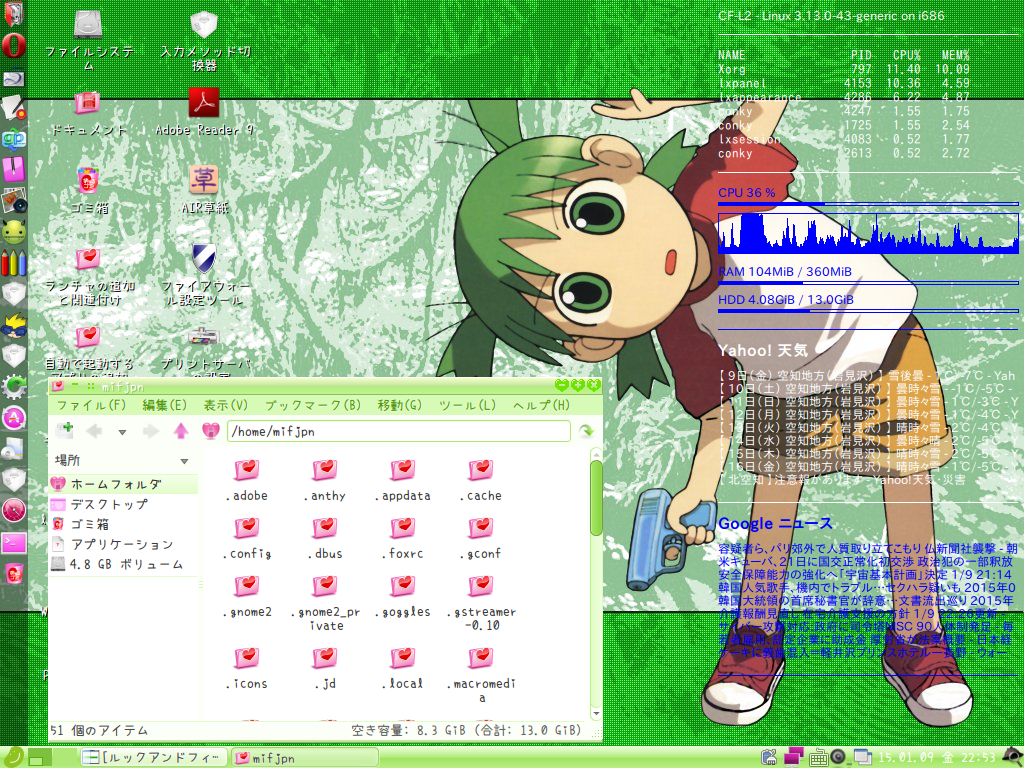1024x768 pixels.
Task: Open the 編集(E) menu
Action: pyautogui.click(x=164, y=406)
